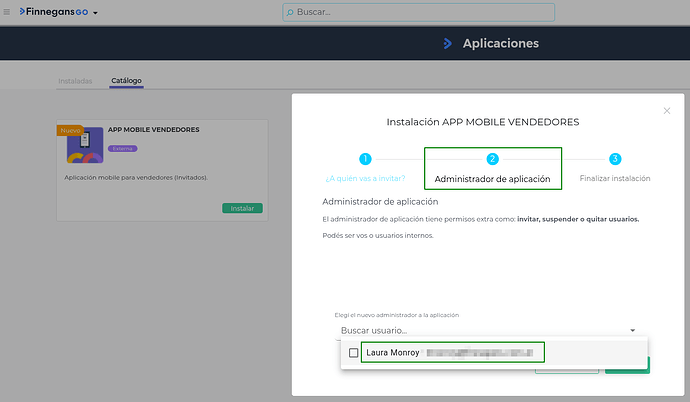
Task: Click the Buscar usuario combo box
Action: 480,330
